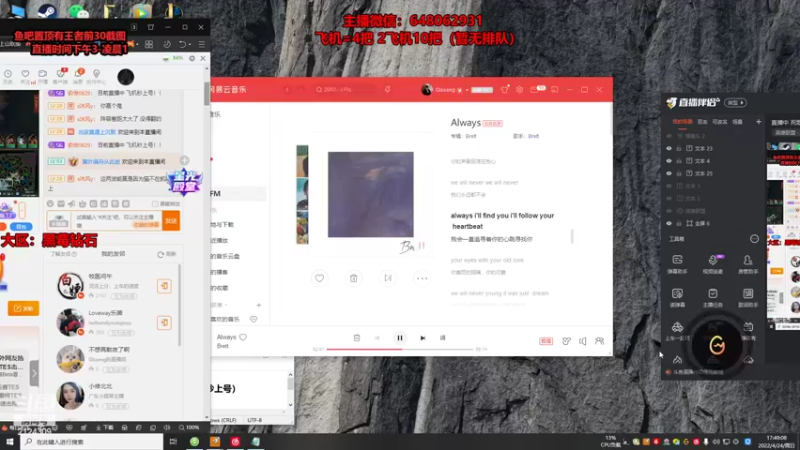
Task: Add a new source with the plus in the assistant
Action: click(758, 122)
